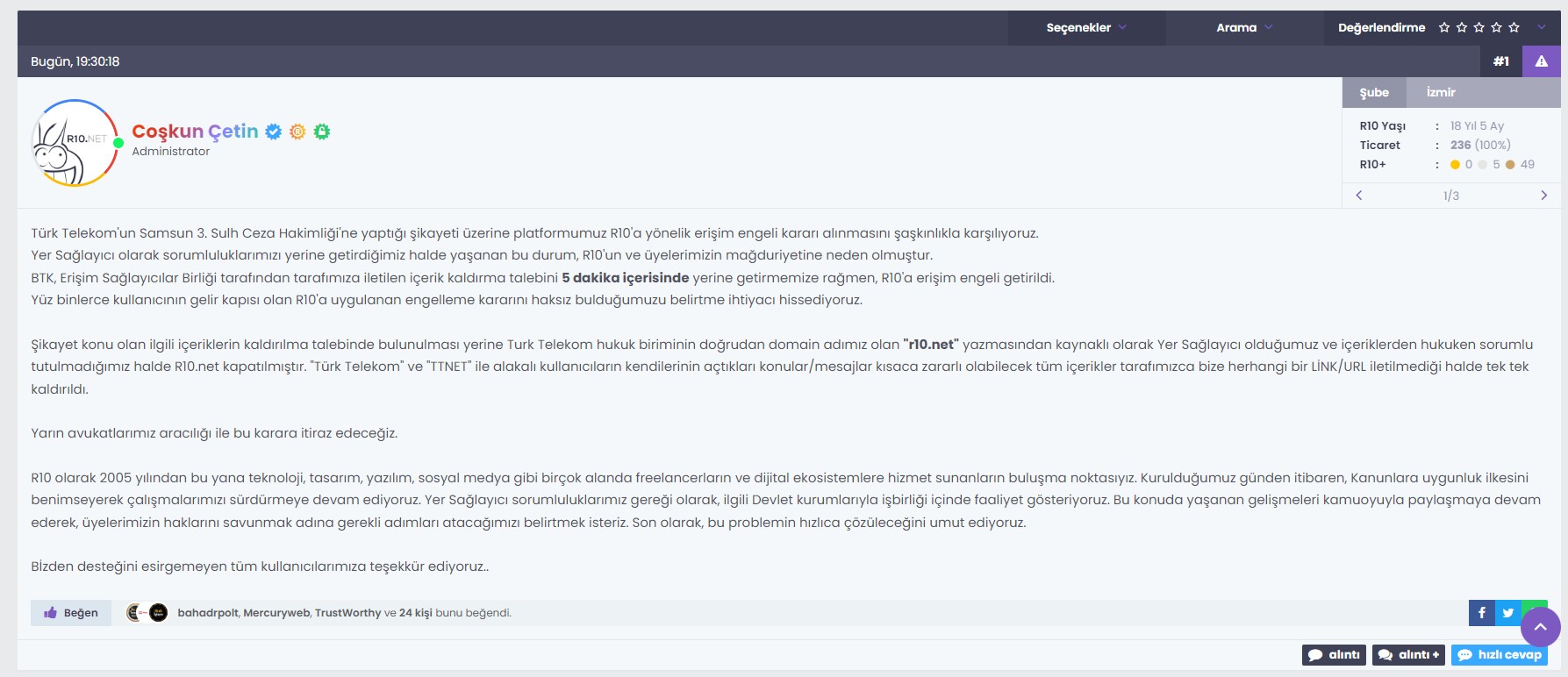Screen dimensions: 1568x677
Task: Open the black round liker avatar thumbnail
Action: click(x=159, y=613)
